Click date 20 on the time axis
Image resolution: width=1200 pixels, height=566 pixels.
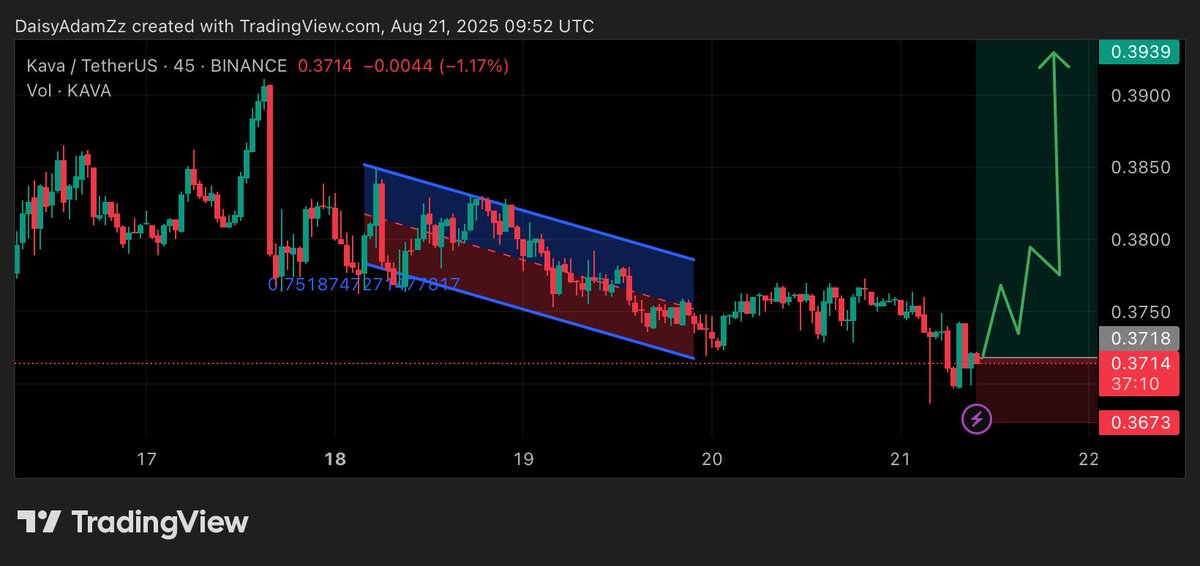(712, 459)
